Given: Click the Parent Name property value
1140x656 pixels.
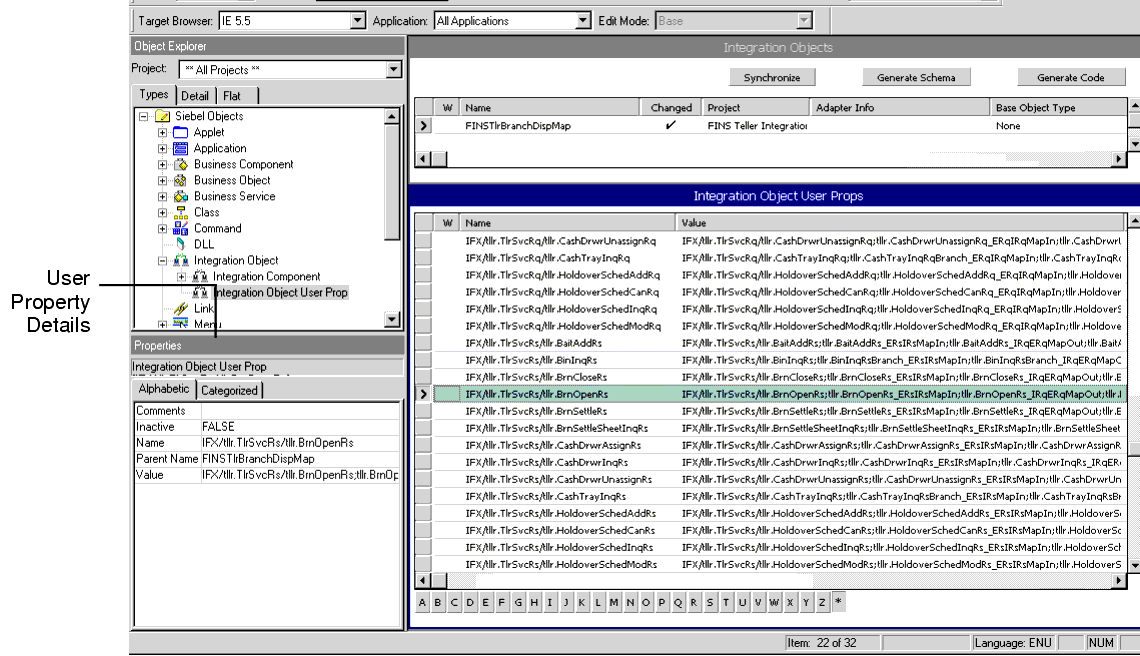Looking at the screenshot, I should 300,459.
